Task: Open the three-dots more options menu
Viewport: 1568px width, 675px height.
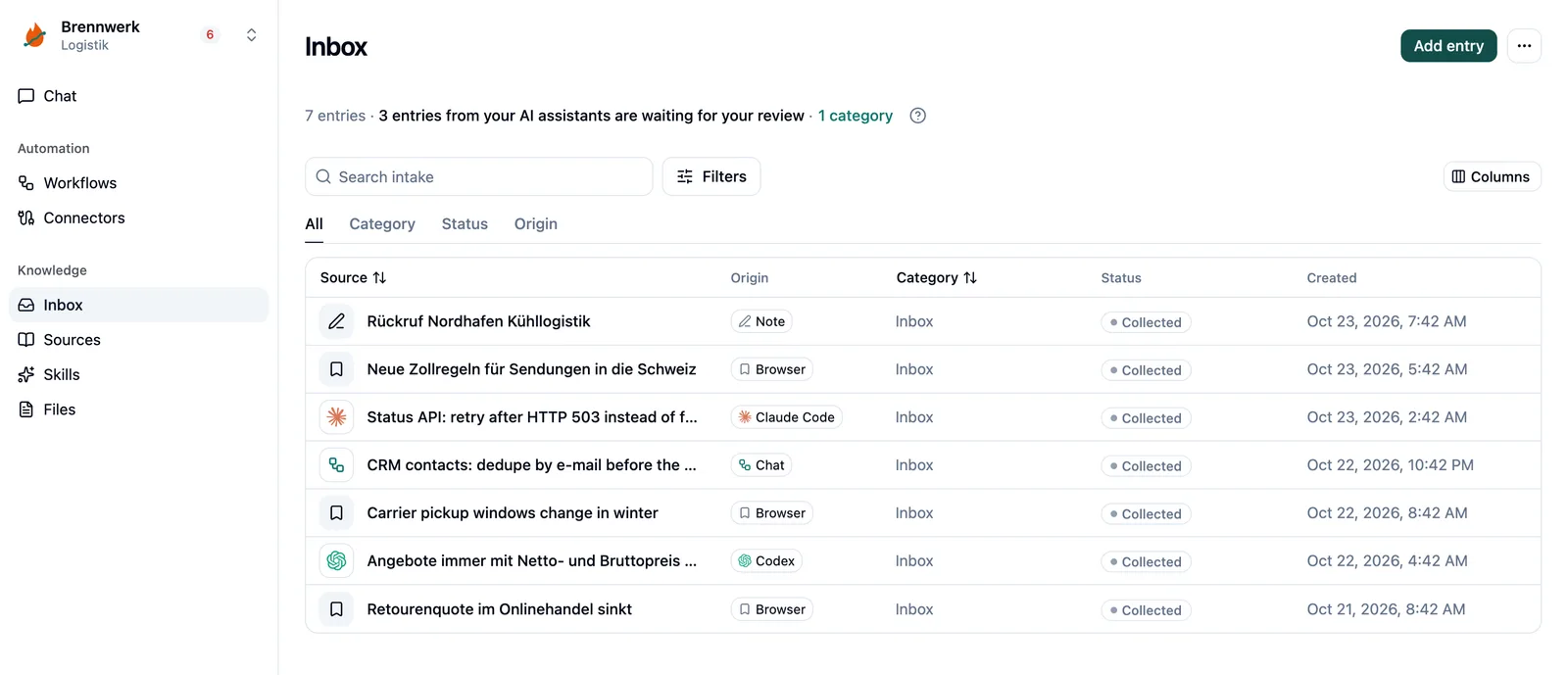Action: coord(1524,46)
